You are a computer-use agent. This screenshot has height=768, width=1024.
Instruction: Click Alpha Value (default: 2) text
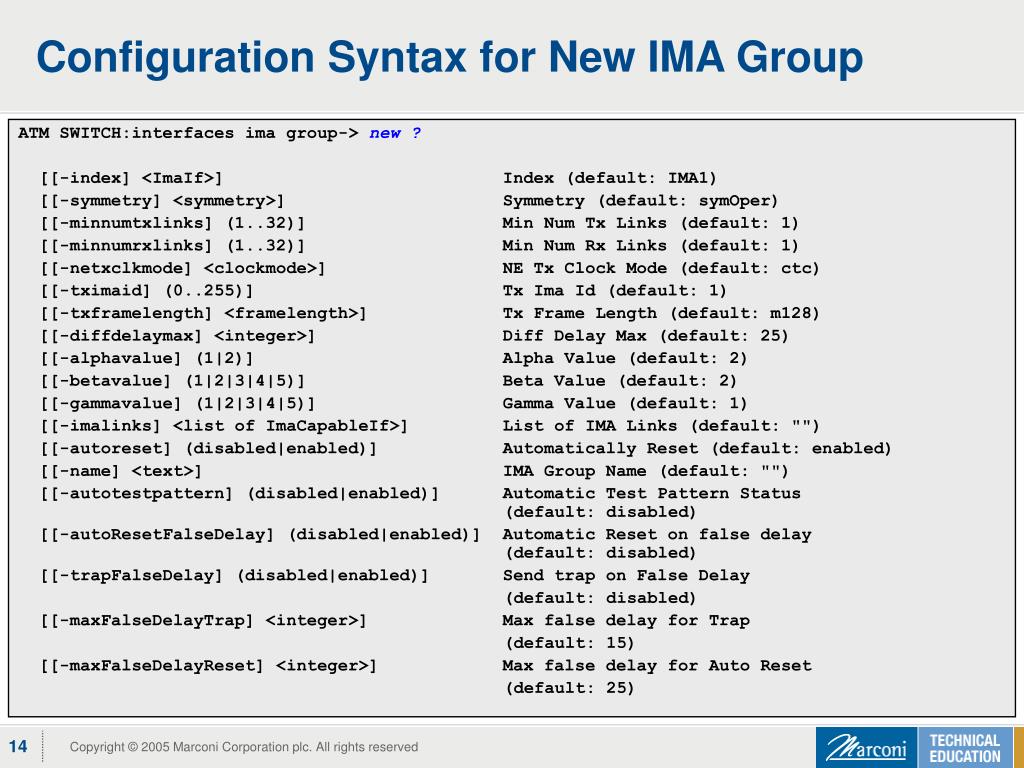point(624,359)
